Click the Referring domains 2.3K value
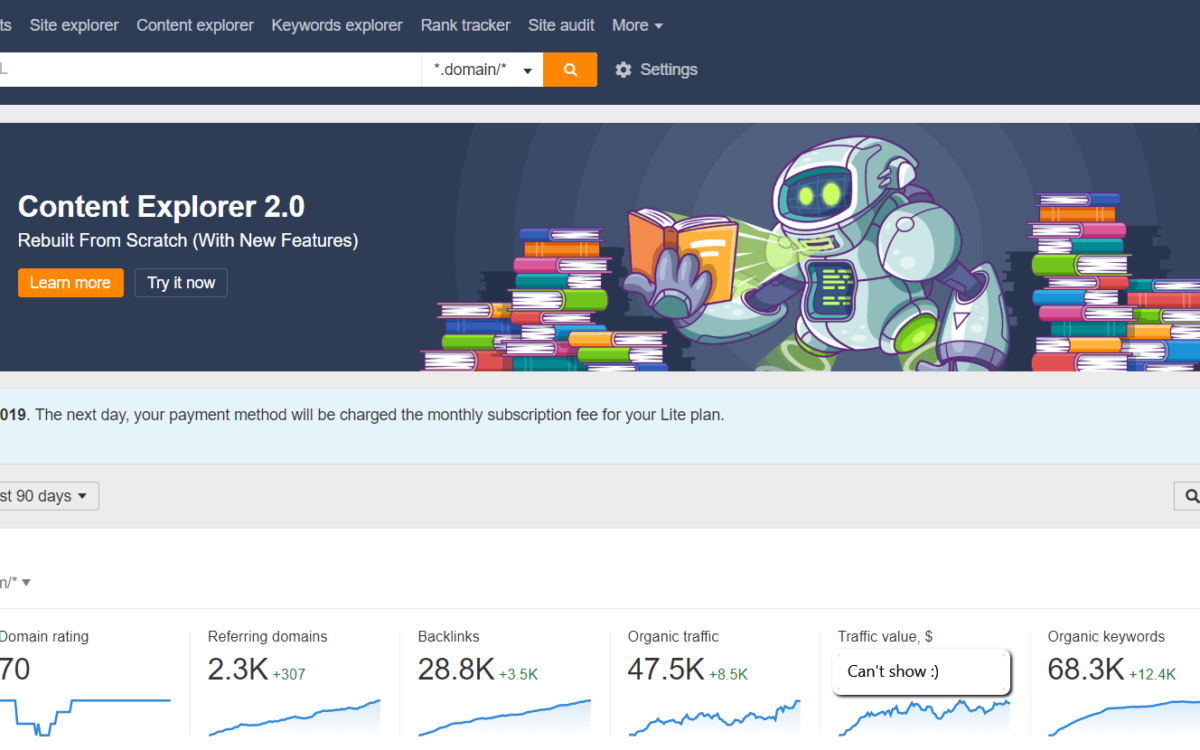The image size is (1200, 750). [x=238, y=669]
